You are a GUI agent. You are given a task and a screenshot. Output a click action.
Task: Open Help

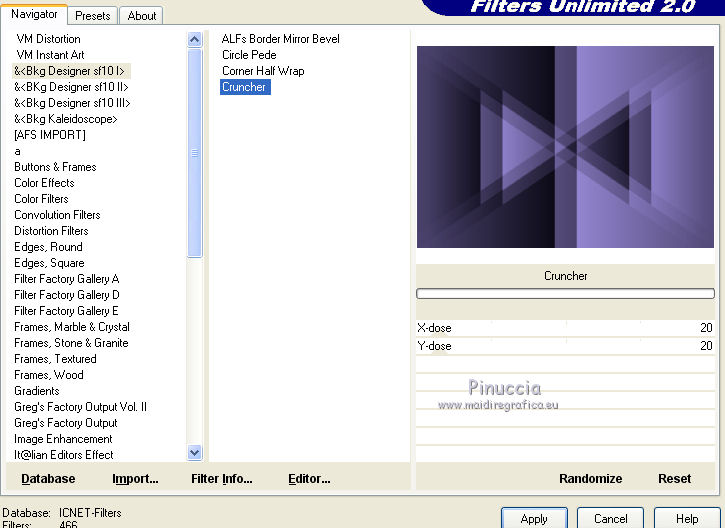click(x=687, y=518)
